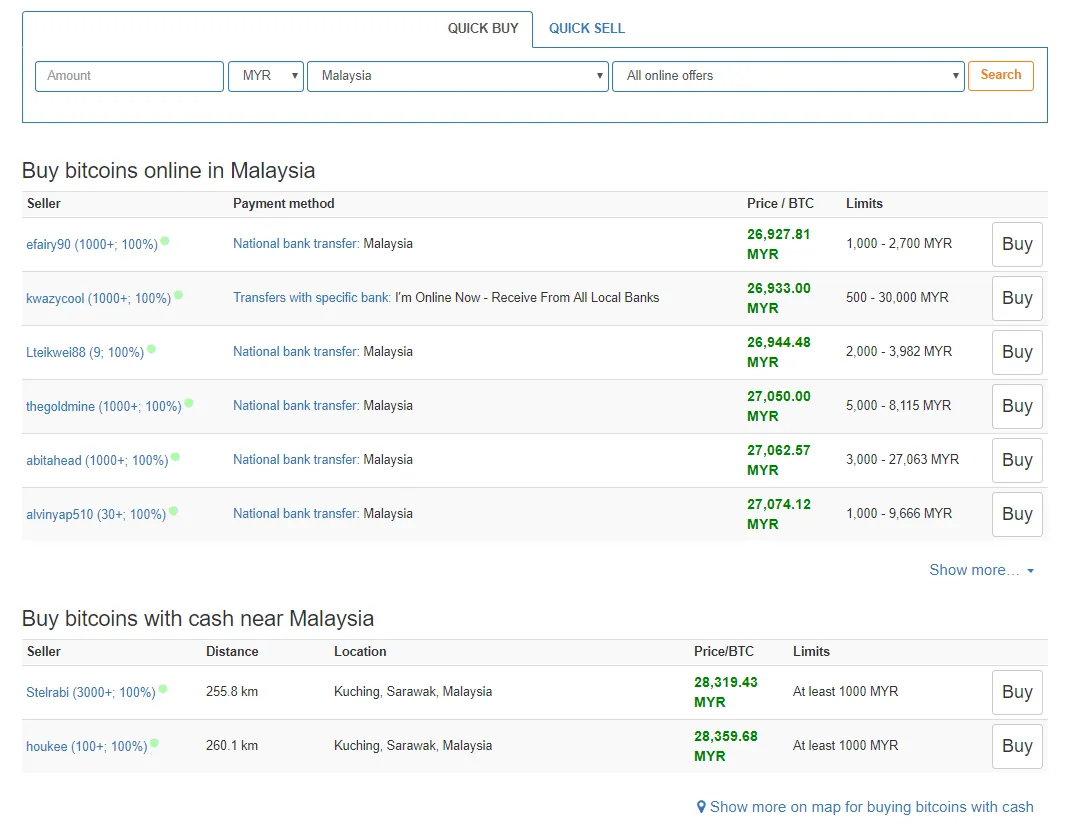
Task: Open the MYR currency dropdown
Action: (266, 76)
